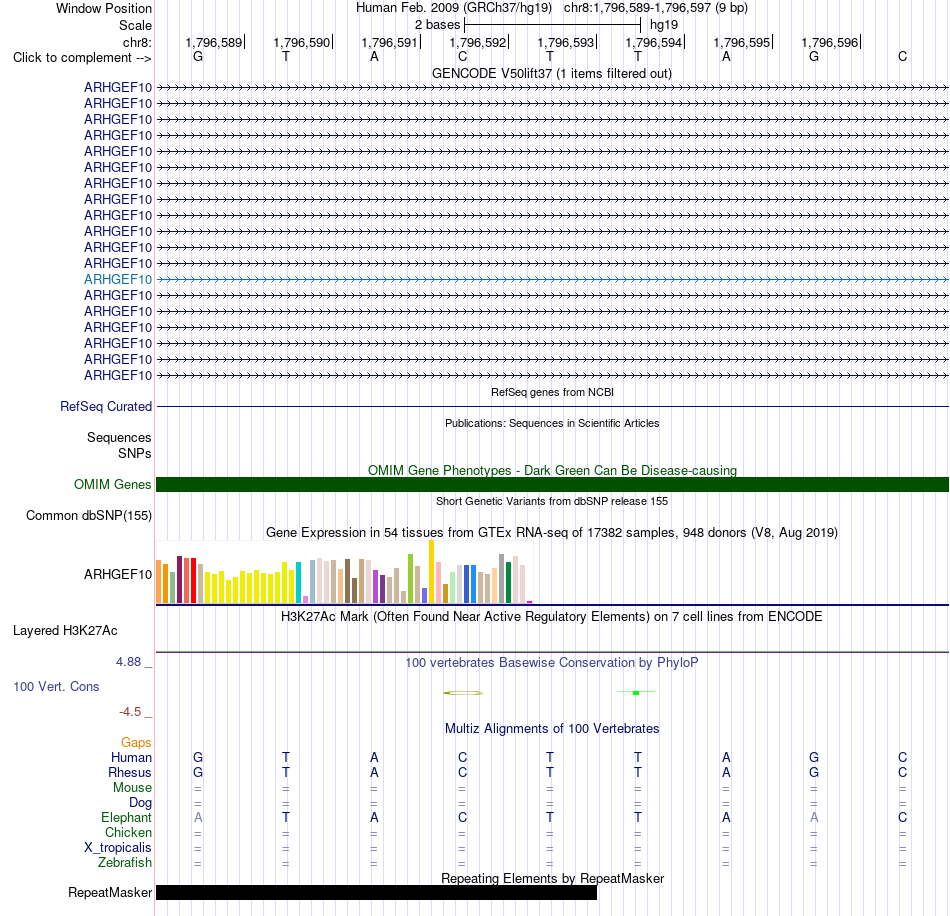Open 'Repeating Elements by RepeatMasker' track title
Screen dimensions: 950x916
point(552,879)
